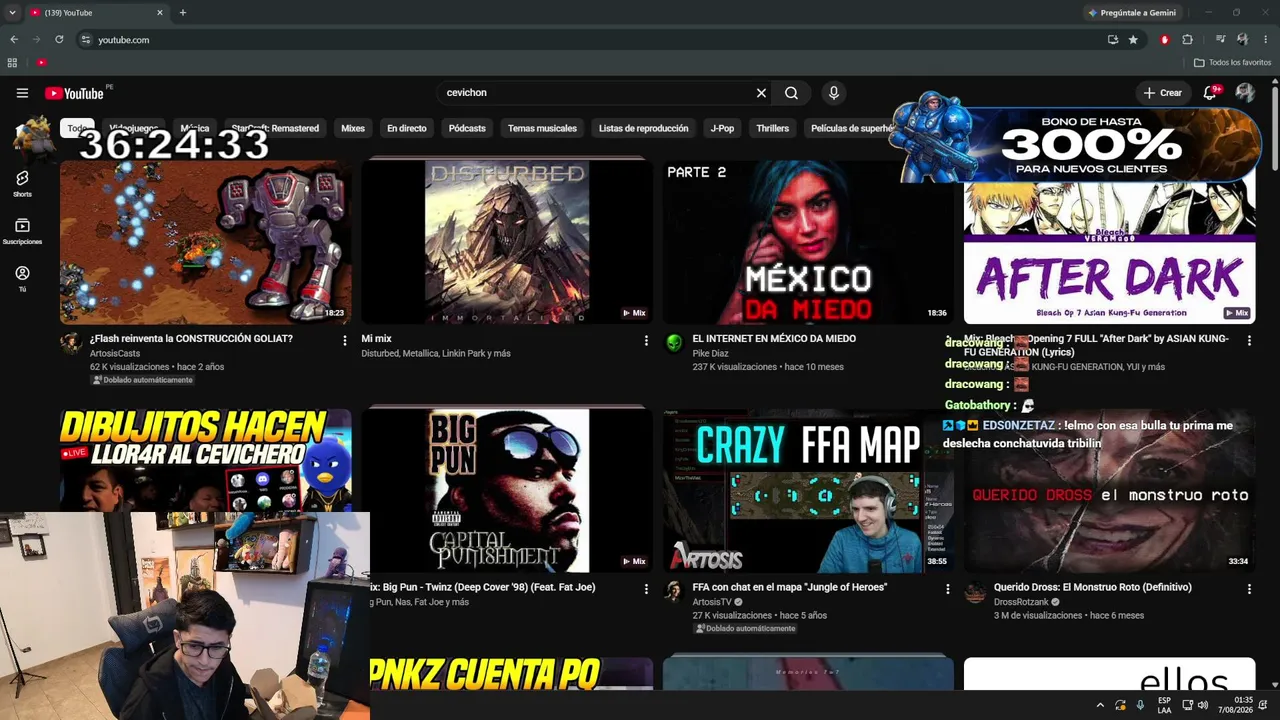Open options menu for the Mi mix card
The width and height of the screenshot is (1280, 720).
click(646, 341)
